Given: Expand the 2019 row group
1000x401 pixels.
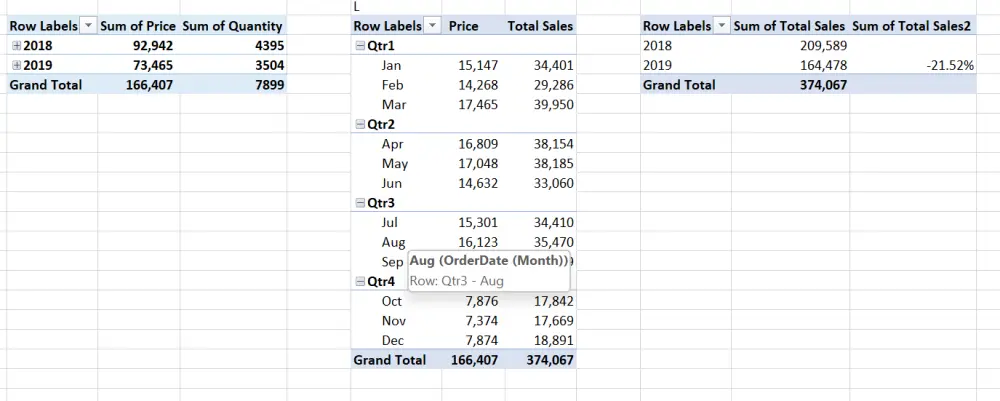Looking at the screenshot, I should [x=16, y=66].
